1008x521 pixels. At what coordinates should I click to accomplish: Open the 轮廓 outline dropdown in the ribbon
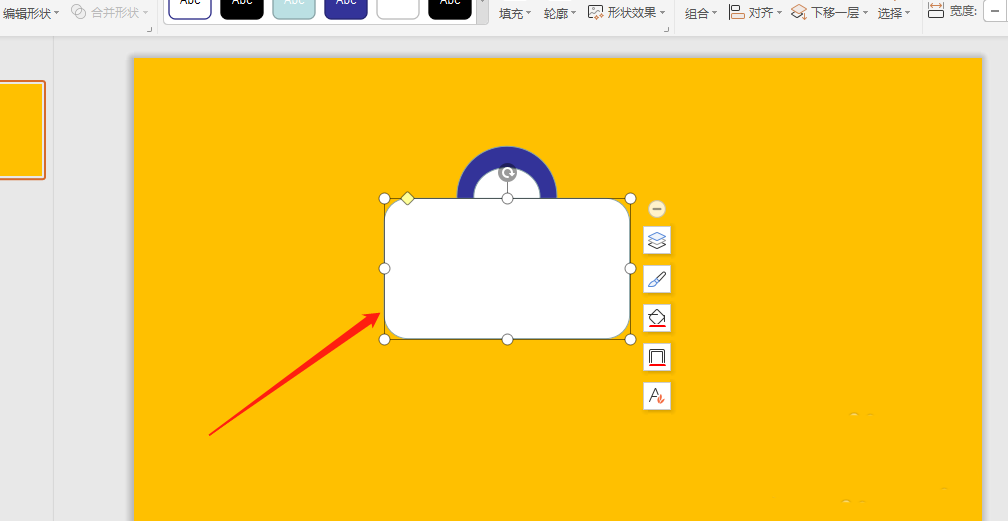560,13
